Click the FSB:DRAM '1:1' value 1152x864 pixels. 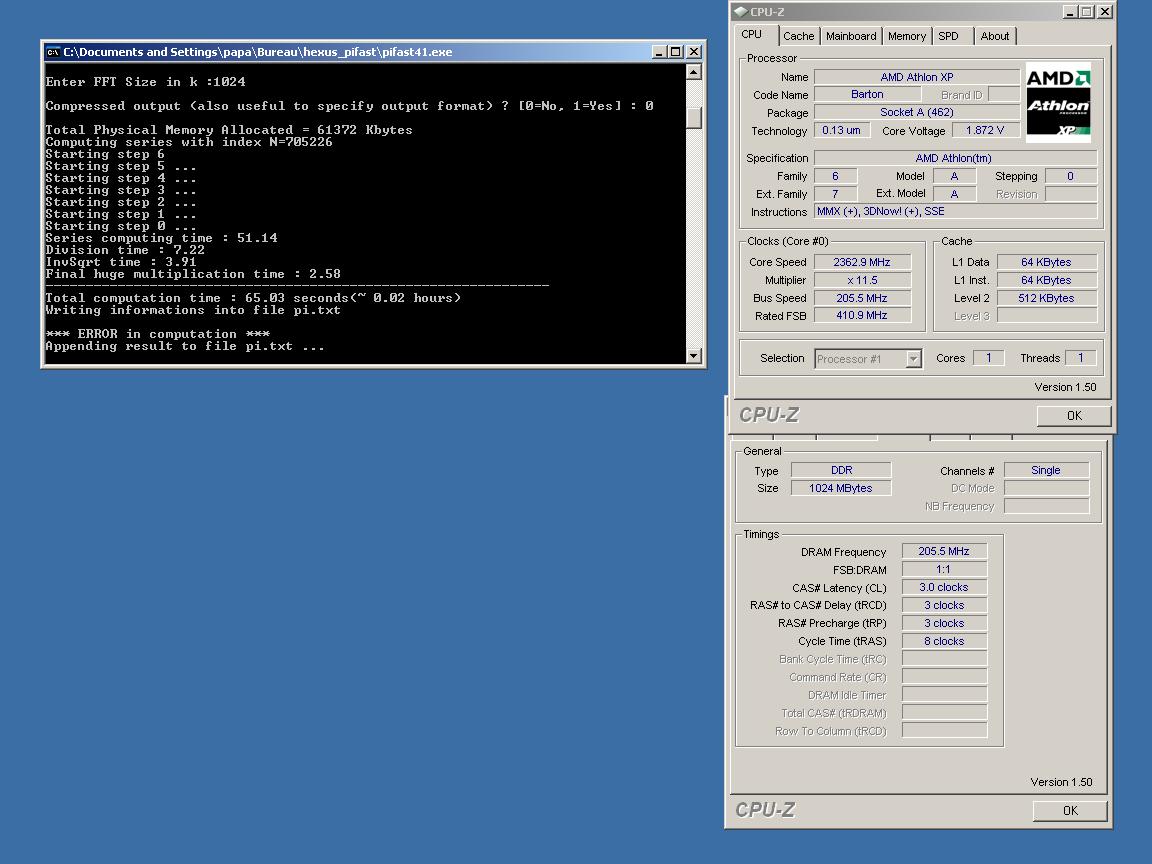pos(944,569)
